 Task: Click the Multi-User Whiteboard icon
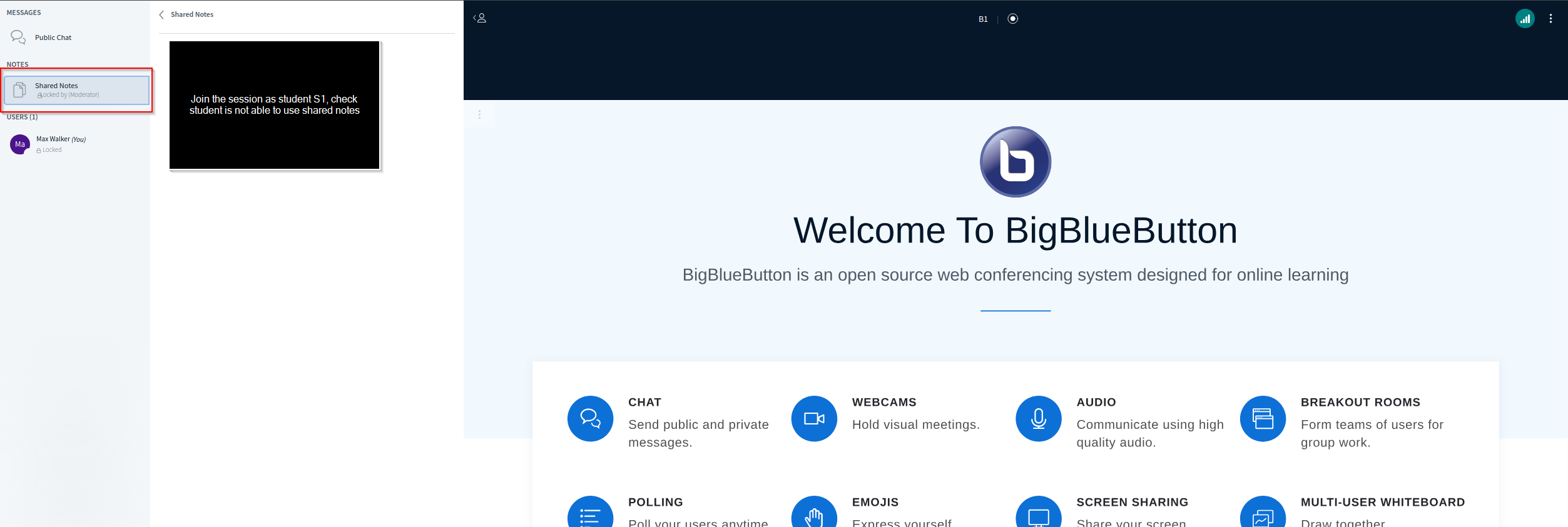point(1263,512)
